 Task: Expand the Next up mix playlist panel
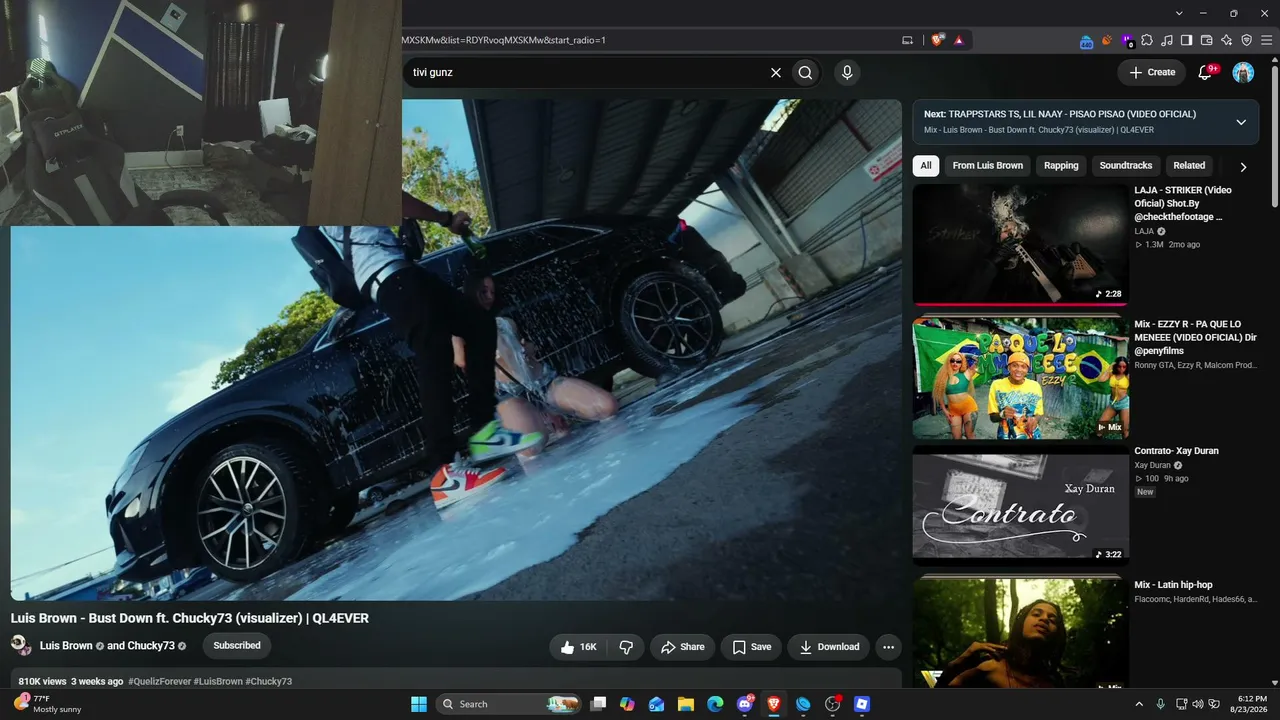pyautogui.click(x=1241, y=122)
